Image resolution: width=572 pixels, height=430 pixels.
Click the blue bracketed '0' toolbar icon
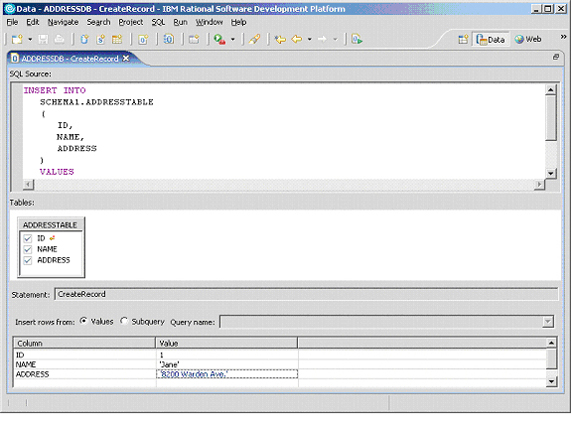[169, 39]
